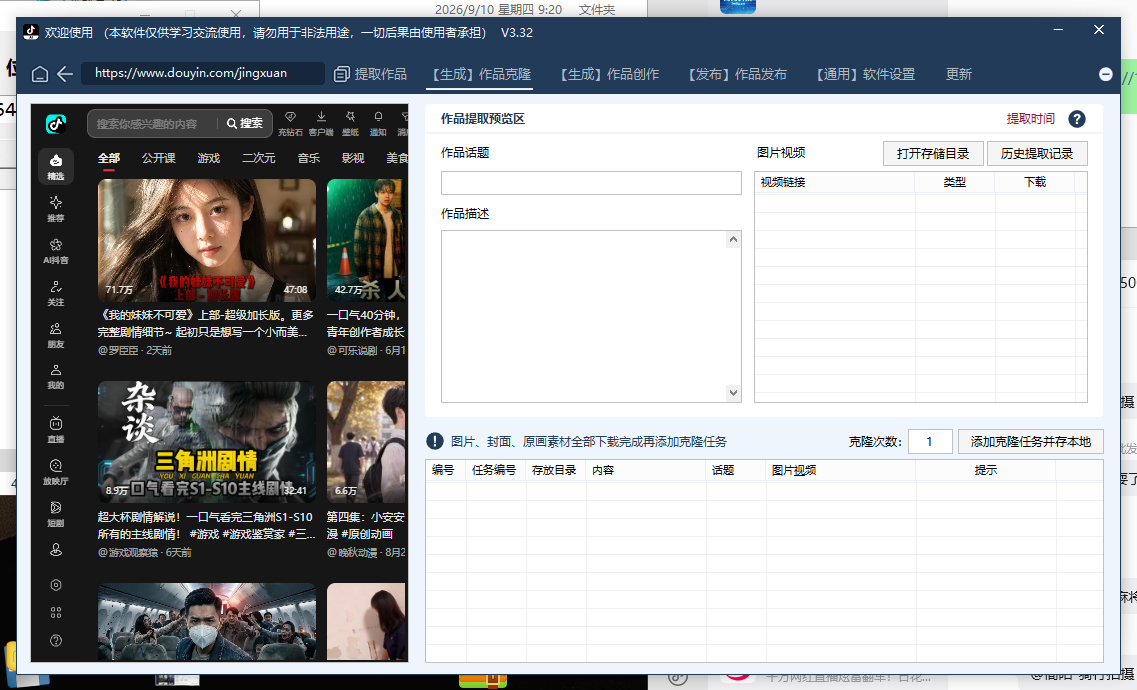
Task: Select the 游戏 category tab
Action: click(209, 158)
